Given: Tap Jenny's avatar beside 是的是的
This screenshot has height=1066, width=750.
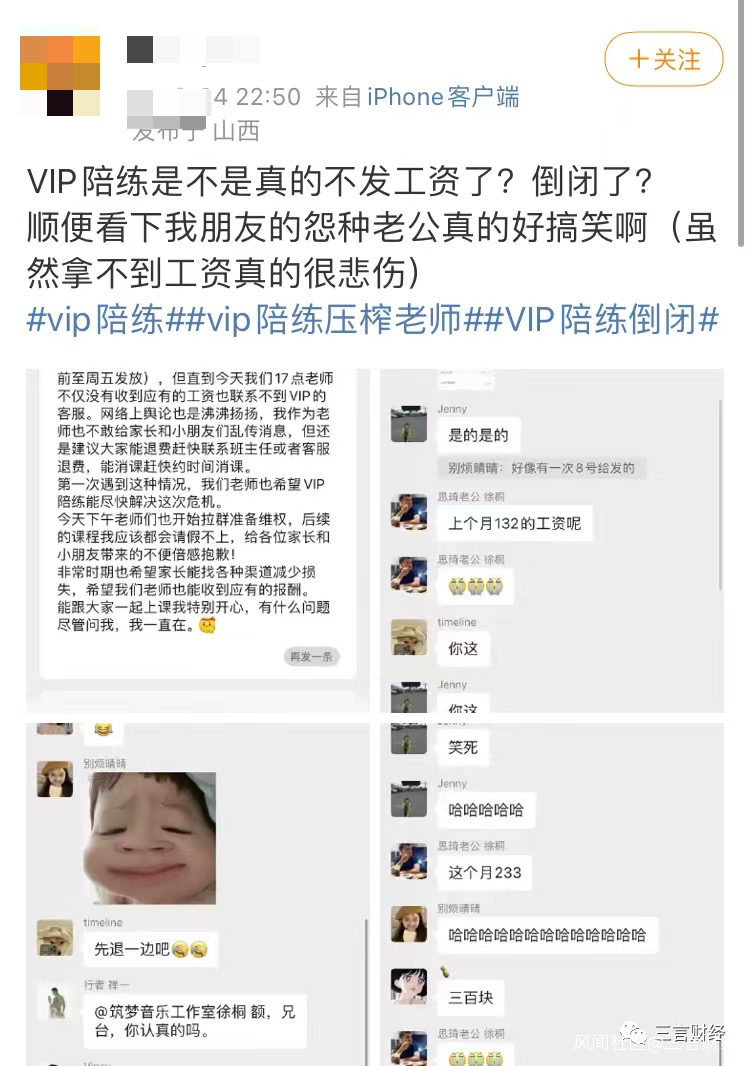Looking at the screenshot, I should click(409, 424).
